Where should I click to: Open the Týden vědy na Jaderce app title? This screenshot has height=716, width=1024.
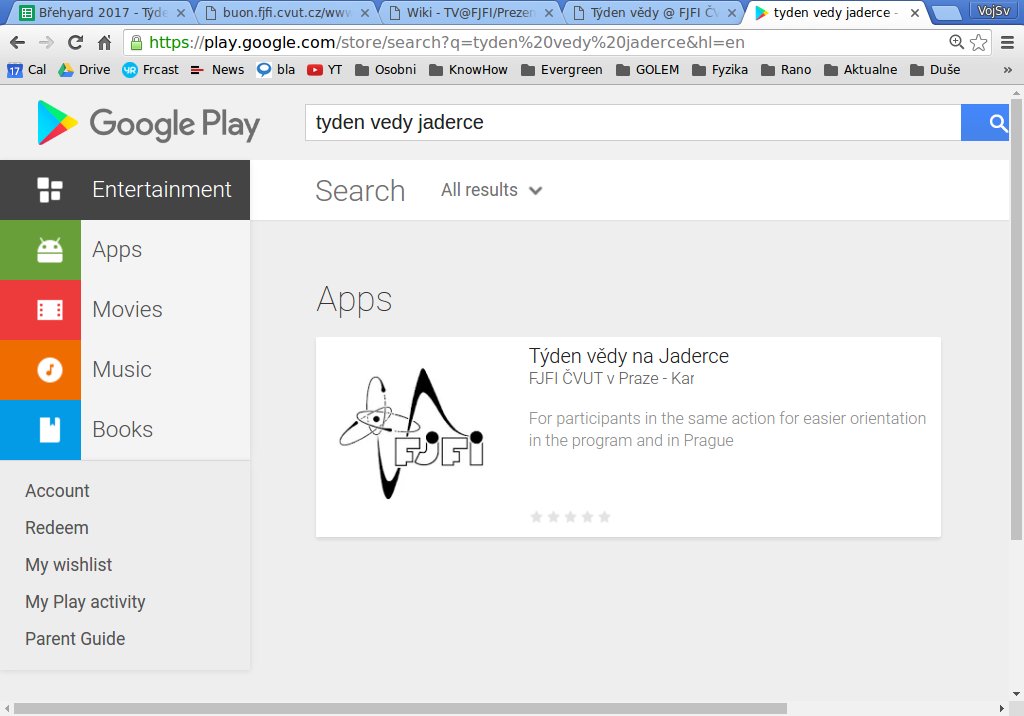tap(628, 356)
